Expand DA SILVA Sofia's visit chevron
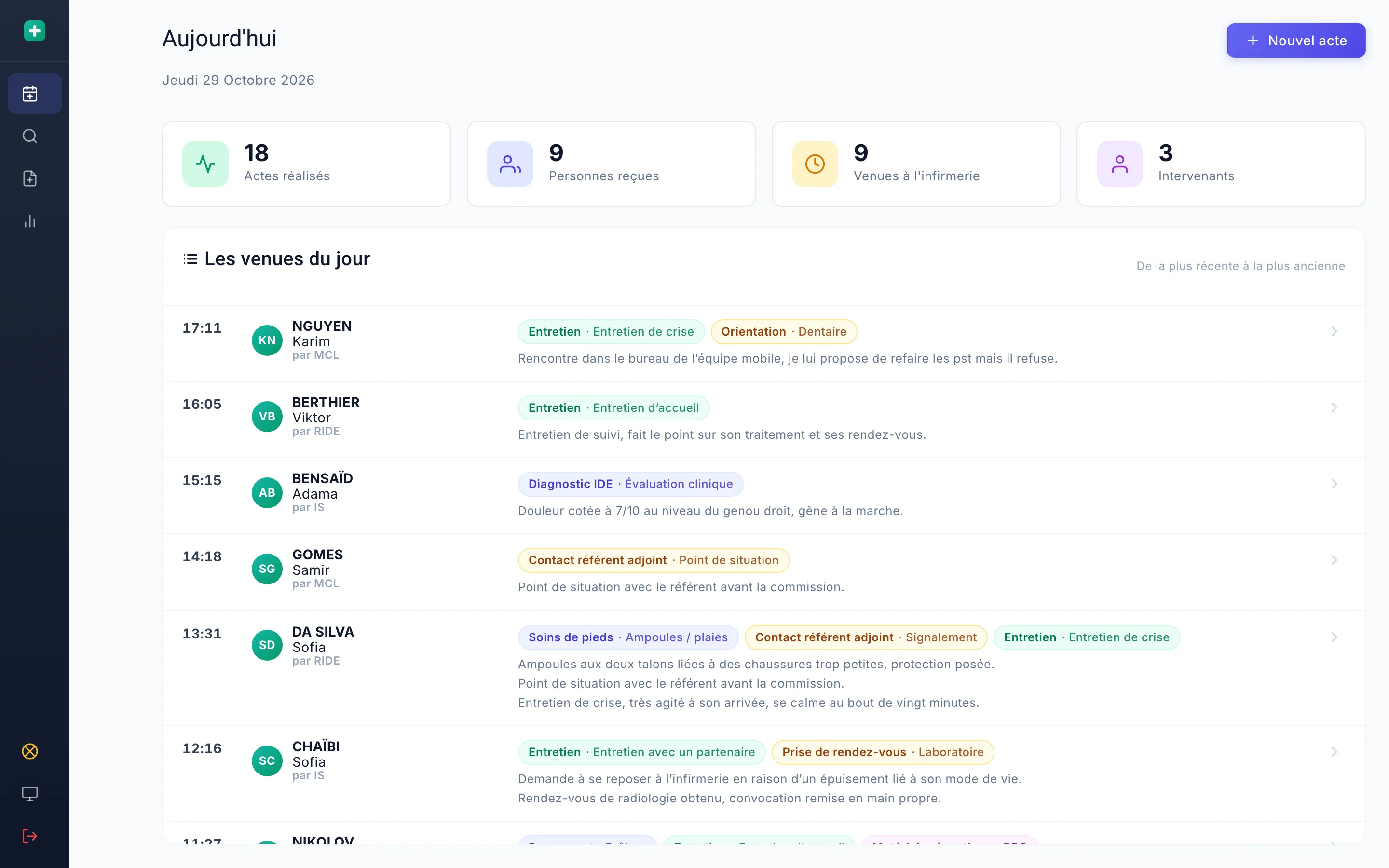 [1335, 637]
